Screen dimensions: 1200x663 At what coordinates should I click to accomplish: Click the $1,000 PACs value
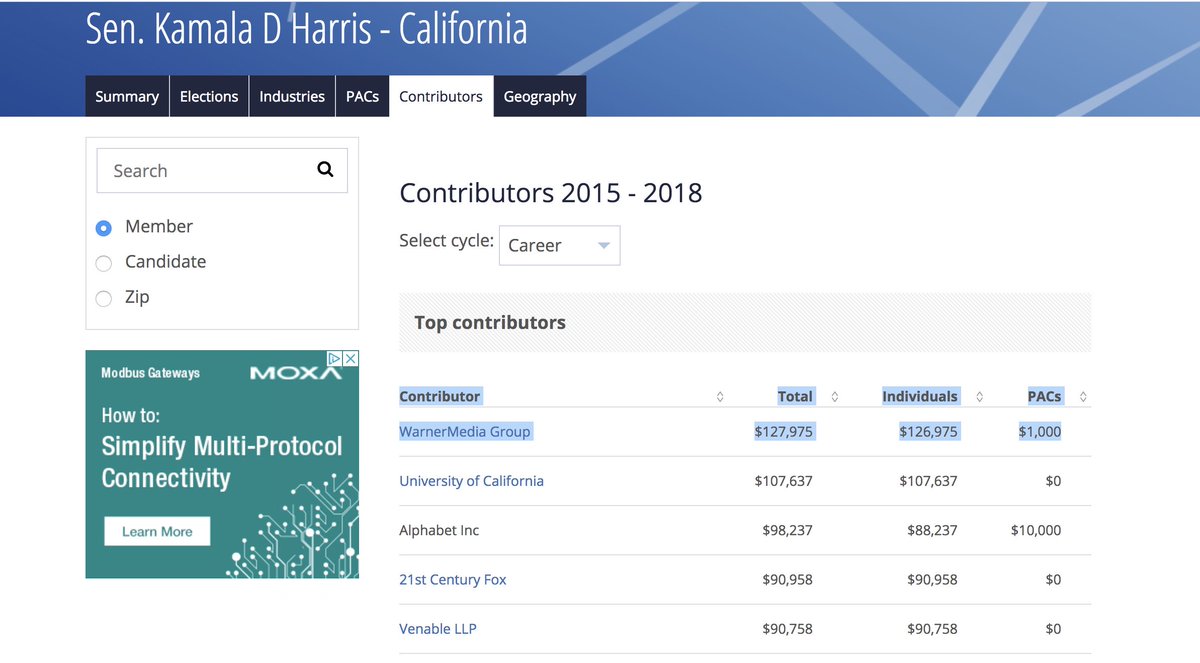tap(1040, 432)
